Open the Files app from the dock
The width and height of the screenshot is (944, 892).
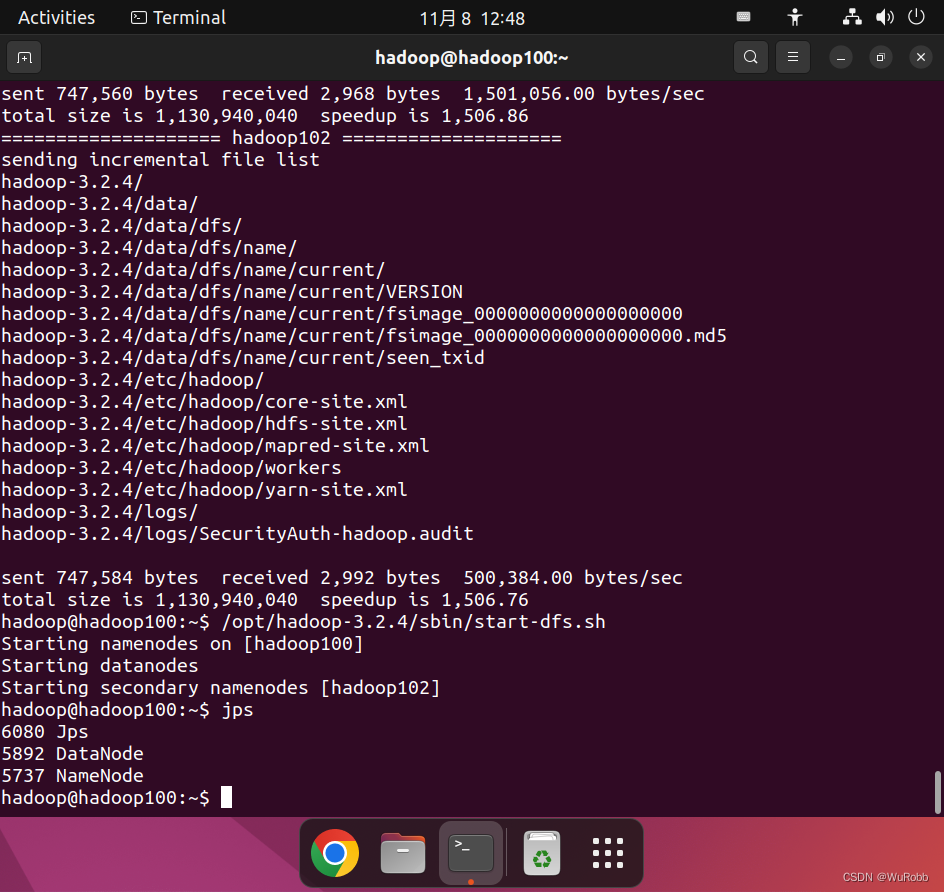coord(403,853)
